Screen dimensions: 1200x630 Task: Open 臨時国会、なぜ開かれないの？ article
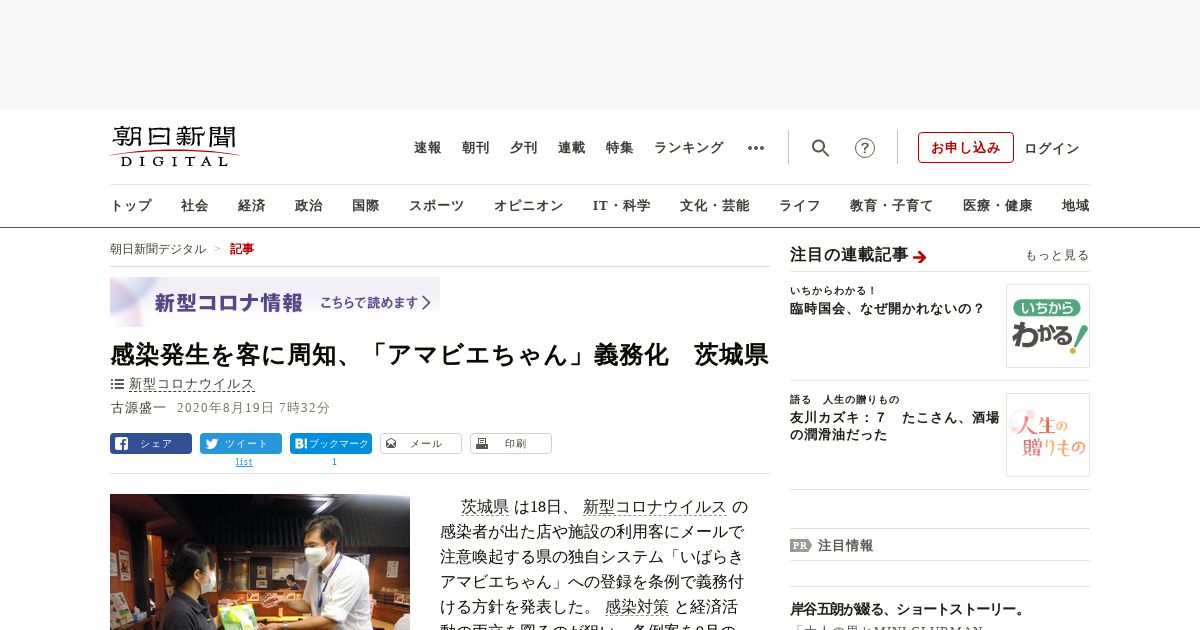888,309
